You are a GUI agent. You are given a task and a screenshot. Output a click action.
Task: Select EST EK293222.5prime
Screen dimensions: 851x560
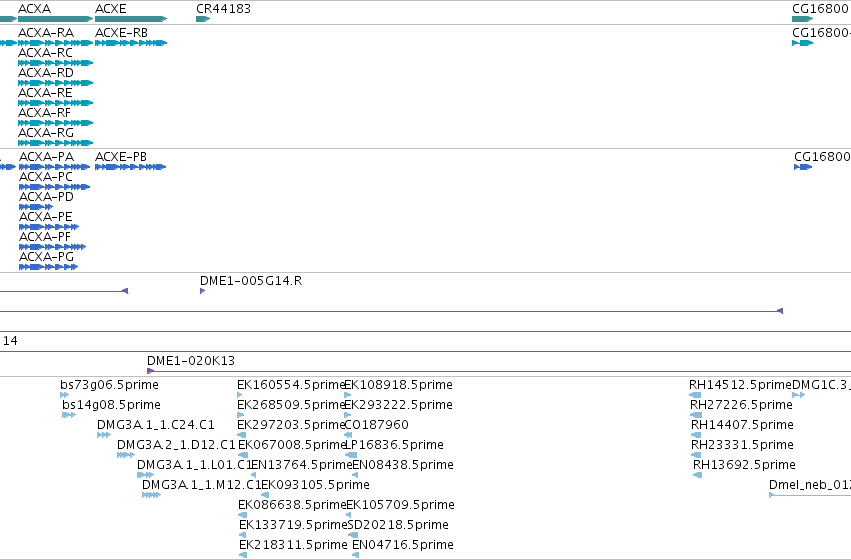pyautogui.click(x=347, y=415)
